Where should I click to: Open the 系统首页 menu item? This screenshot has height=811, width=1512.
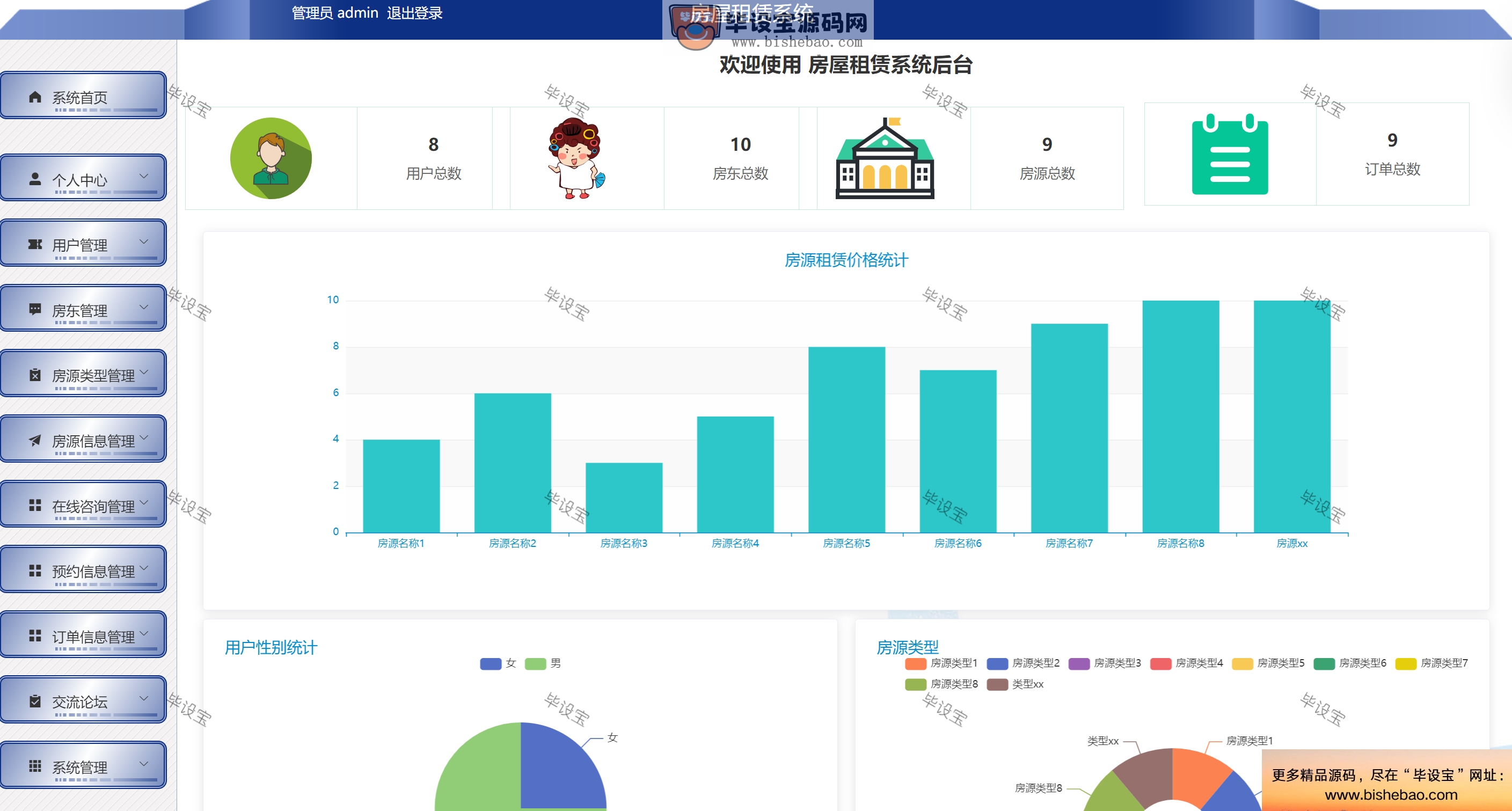click(x=83, y=96)
